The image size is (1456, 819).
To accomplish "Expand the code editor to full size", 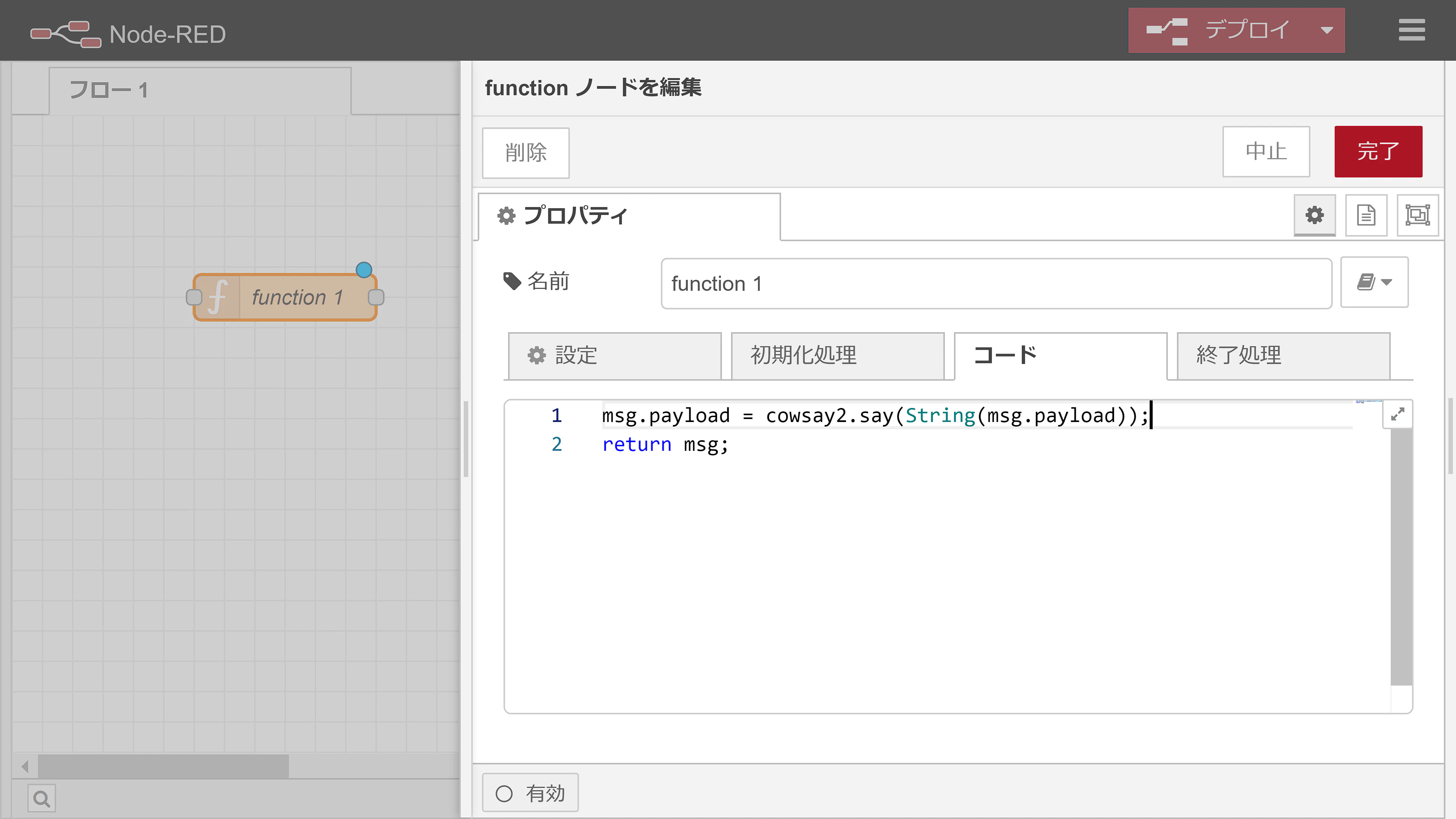I will (1397, 414).
